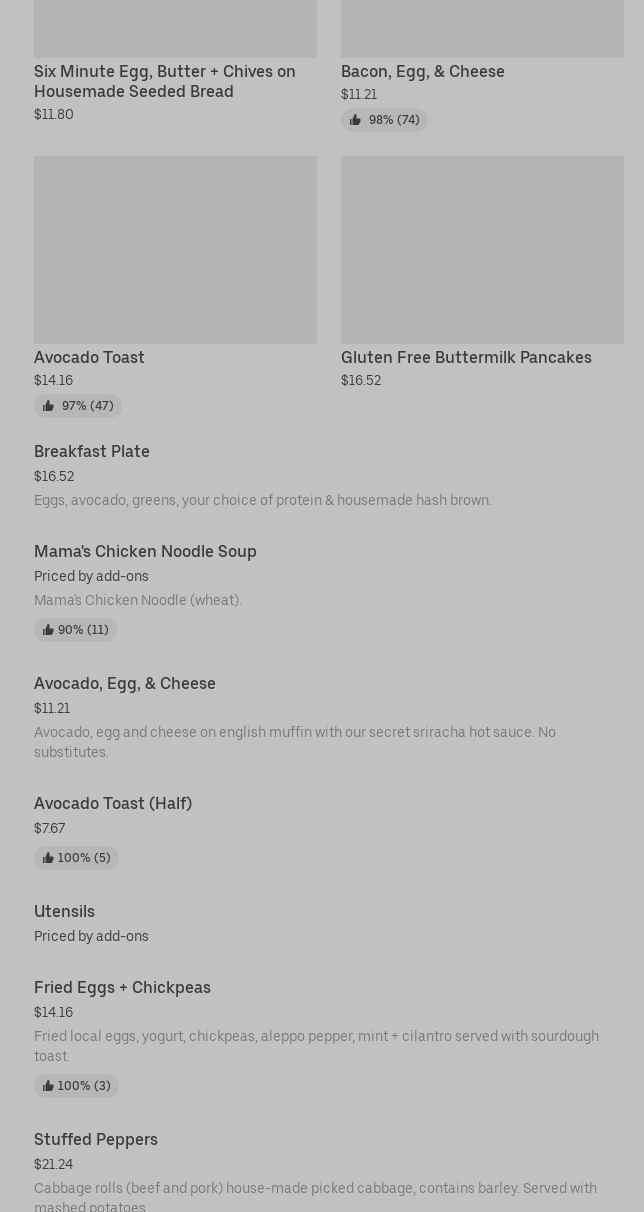Select Six Minute Egg, Butter + Chives item
This screenshot has width=644, height=1212.
(x=165, y=81)
